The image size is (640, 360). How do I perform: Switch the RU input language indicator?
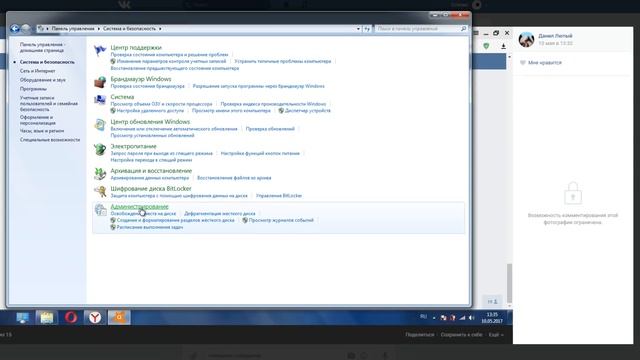423,317
